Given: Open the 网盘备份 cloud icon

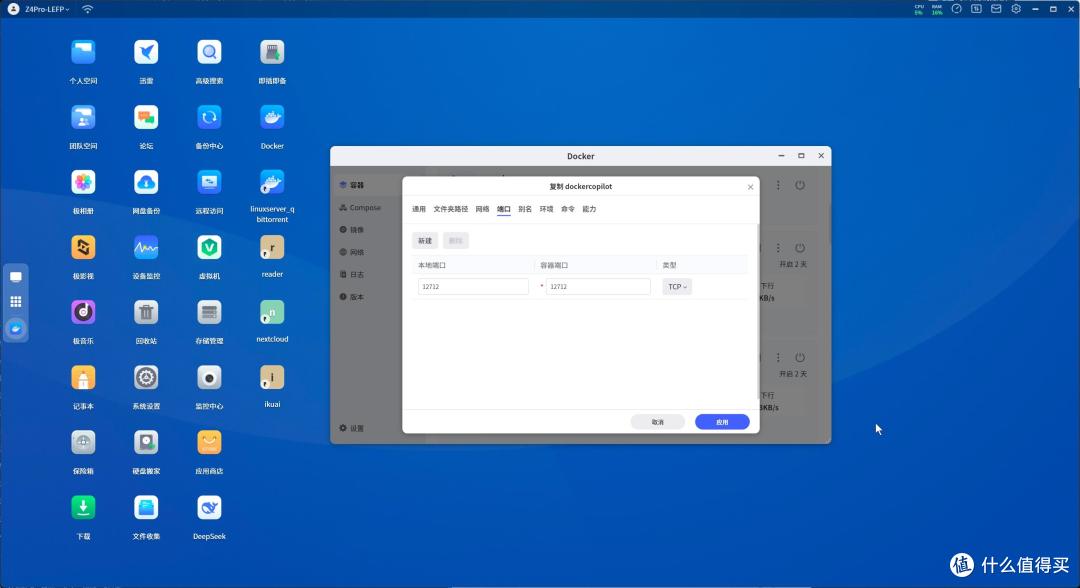Looking at the screenshot, I should (146, 182).
